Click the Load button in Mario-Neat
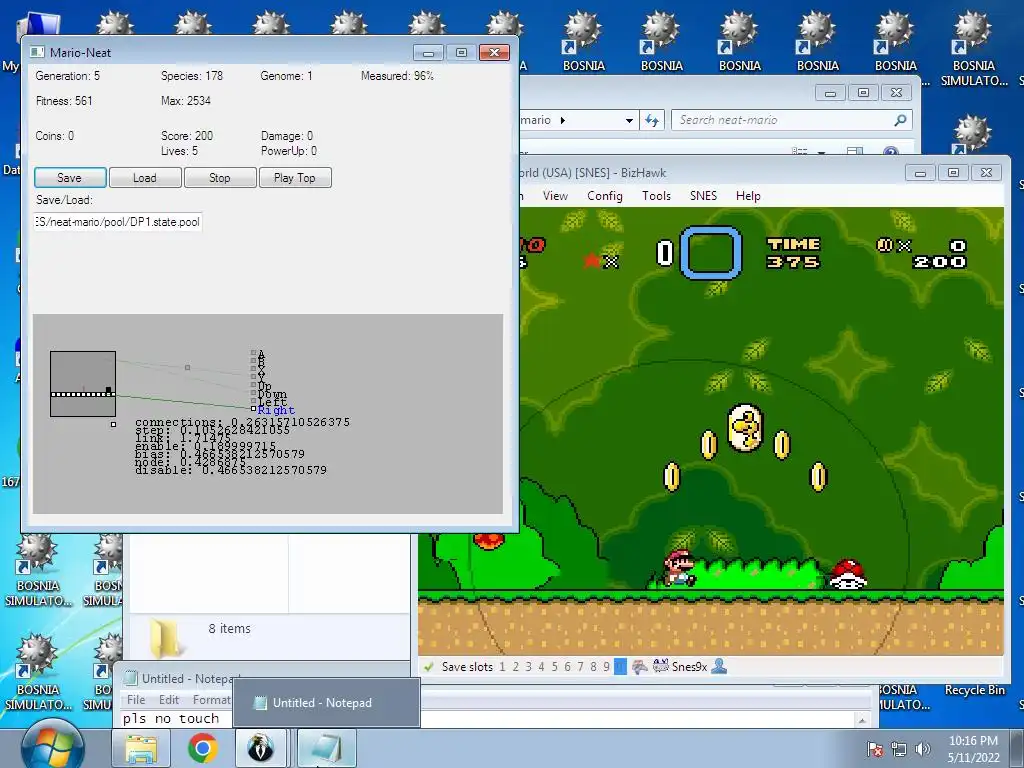 tap(145, 178)
